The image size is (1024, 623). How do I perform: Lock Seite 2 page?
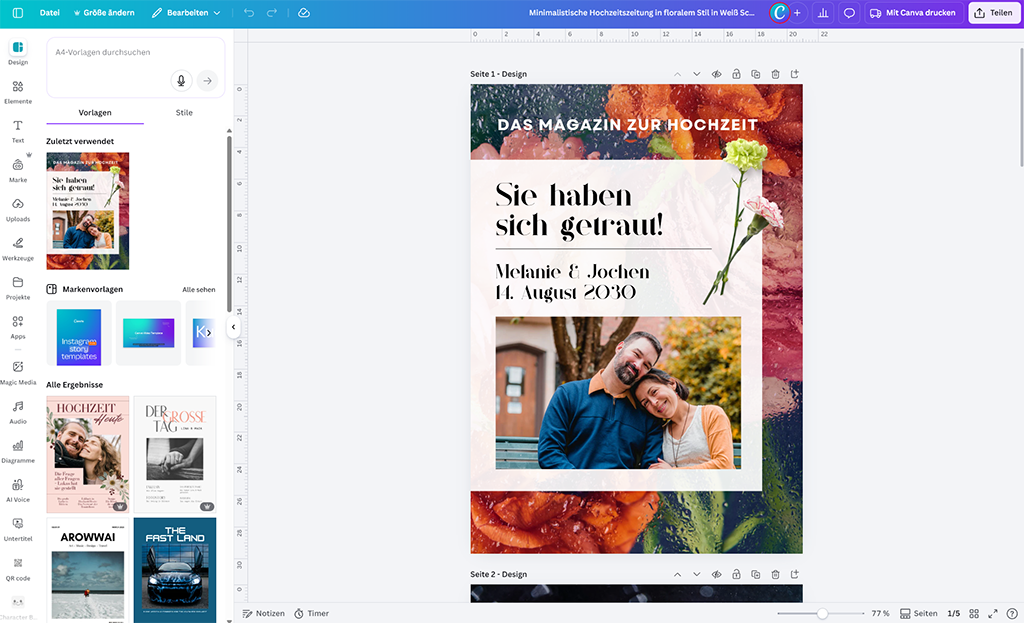click(x=736, y=574)
